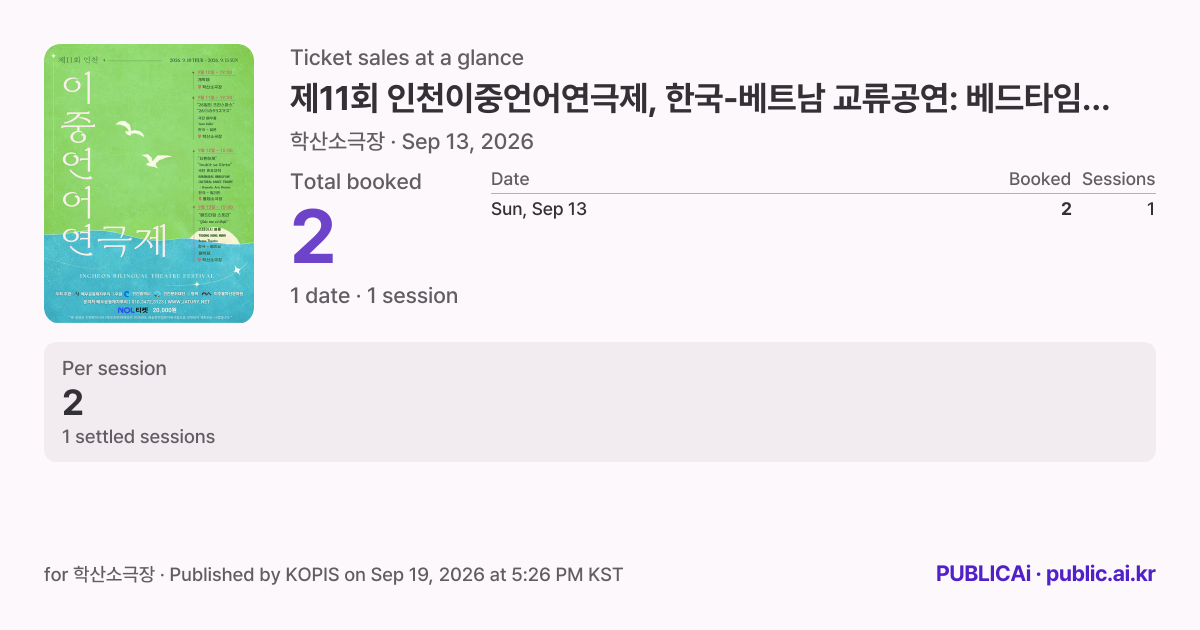Click the Per session value 2
This screenshot has width=1200, height=630.
point(73,402)
